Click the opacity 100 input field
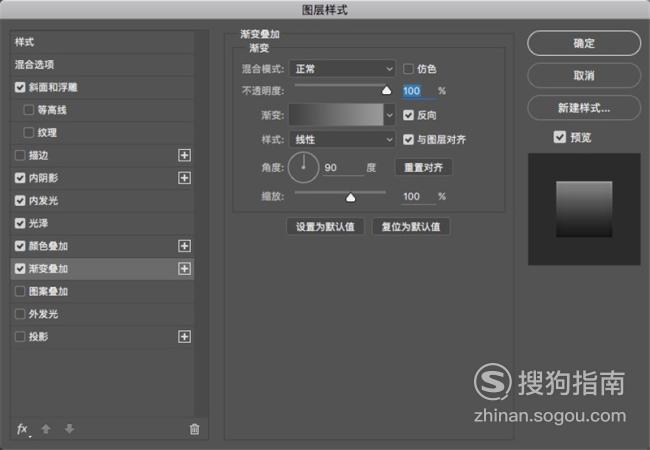650x450 pixels. coord(419,91)
